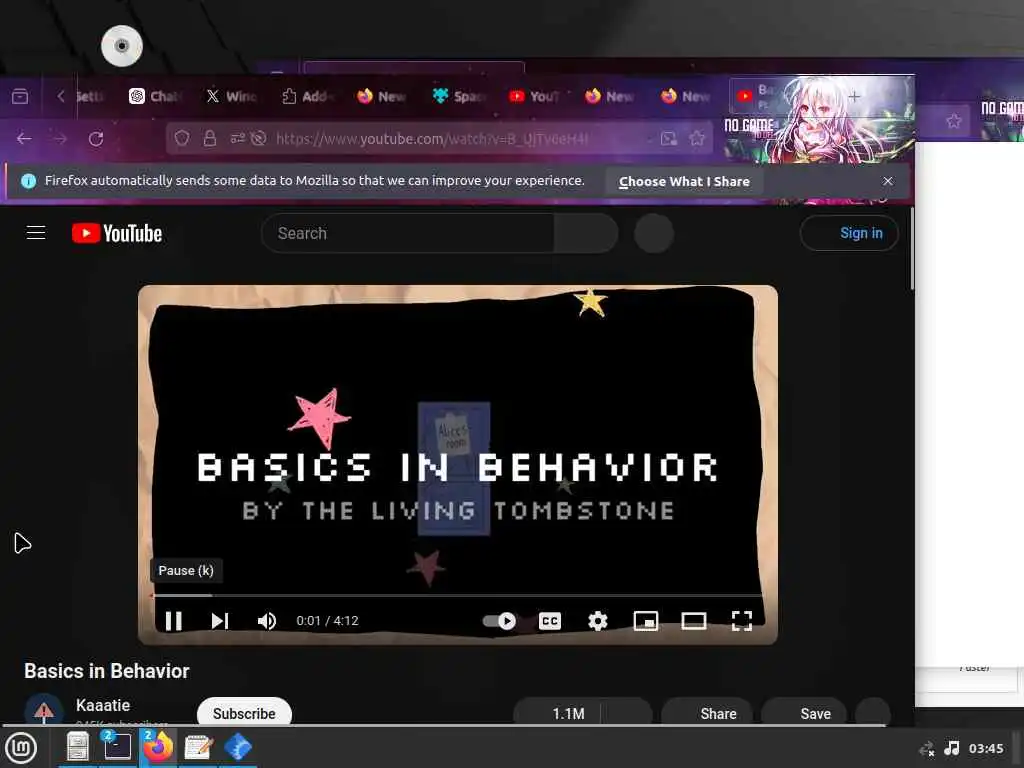Enter full screen video mode
This screenshot has width=1024, height=768.
pyautogui.click(x=742, y=620)
